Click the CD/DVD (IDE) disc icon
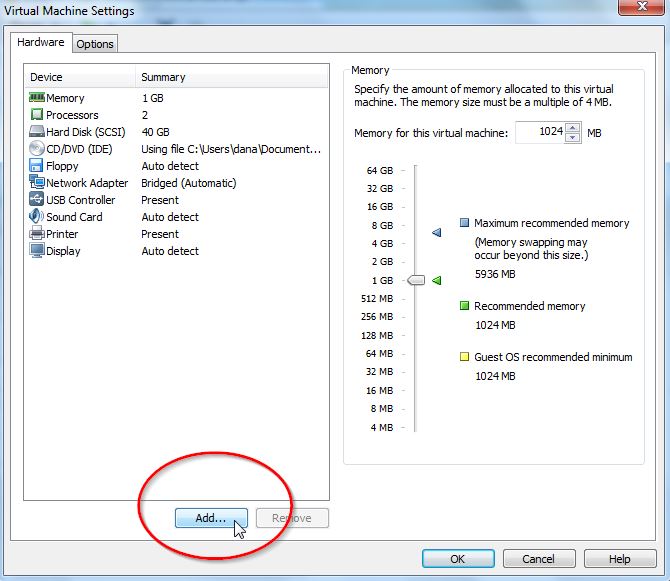 pos(37,148)
